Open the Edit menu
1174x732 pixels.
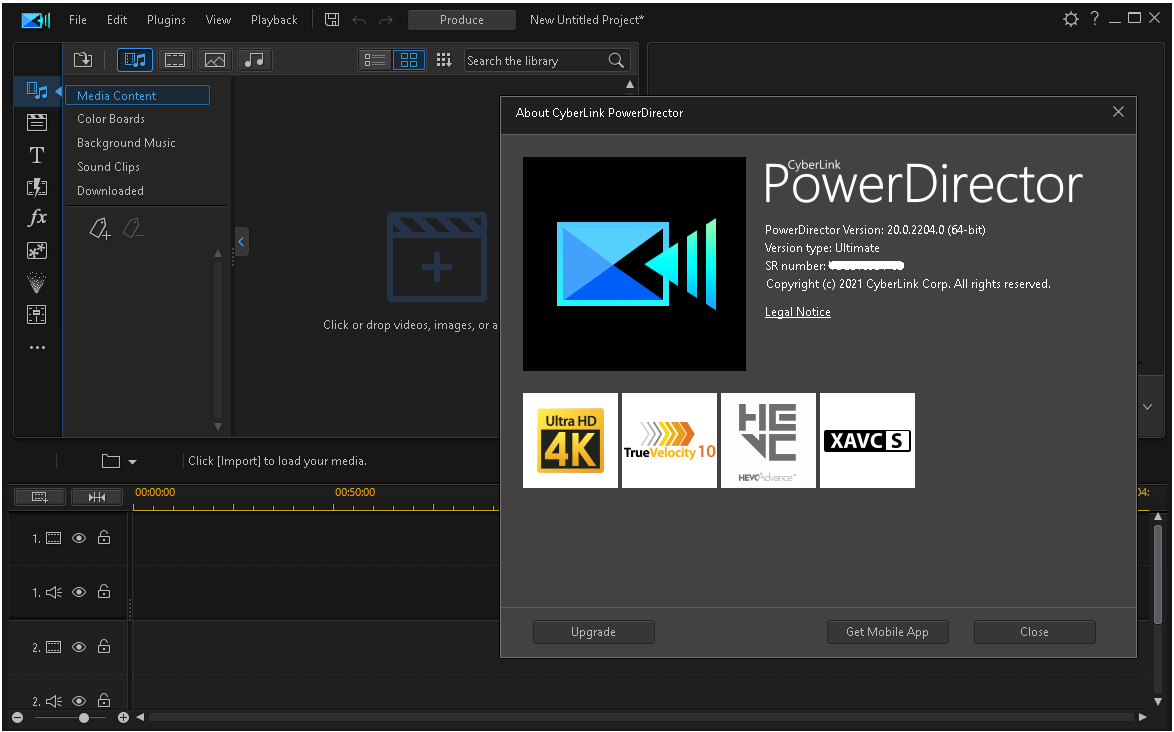coord(117,20)
